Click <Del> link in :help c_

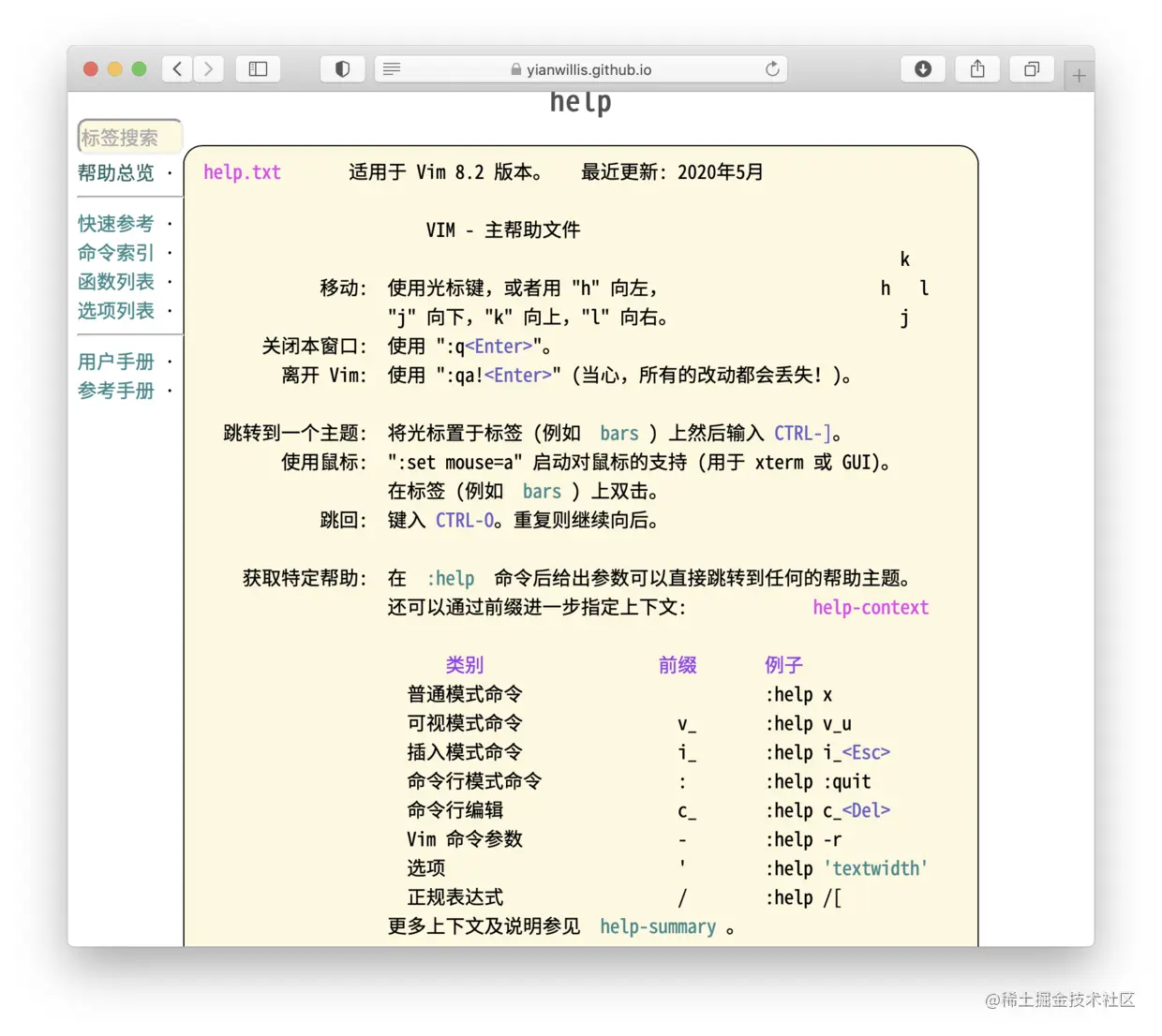pyautogui.click(x=866, y=811)
